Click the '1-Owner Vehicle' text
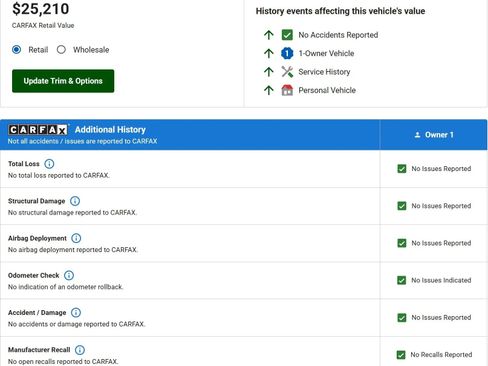This screenshot has height=366, width=488. coord(326,53)
